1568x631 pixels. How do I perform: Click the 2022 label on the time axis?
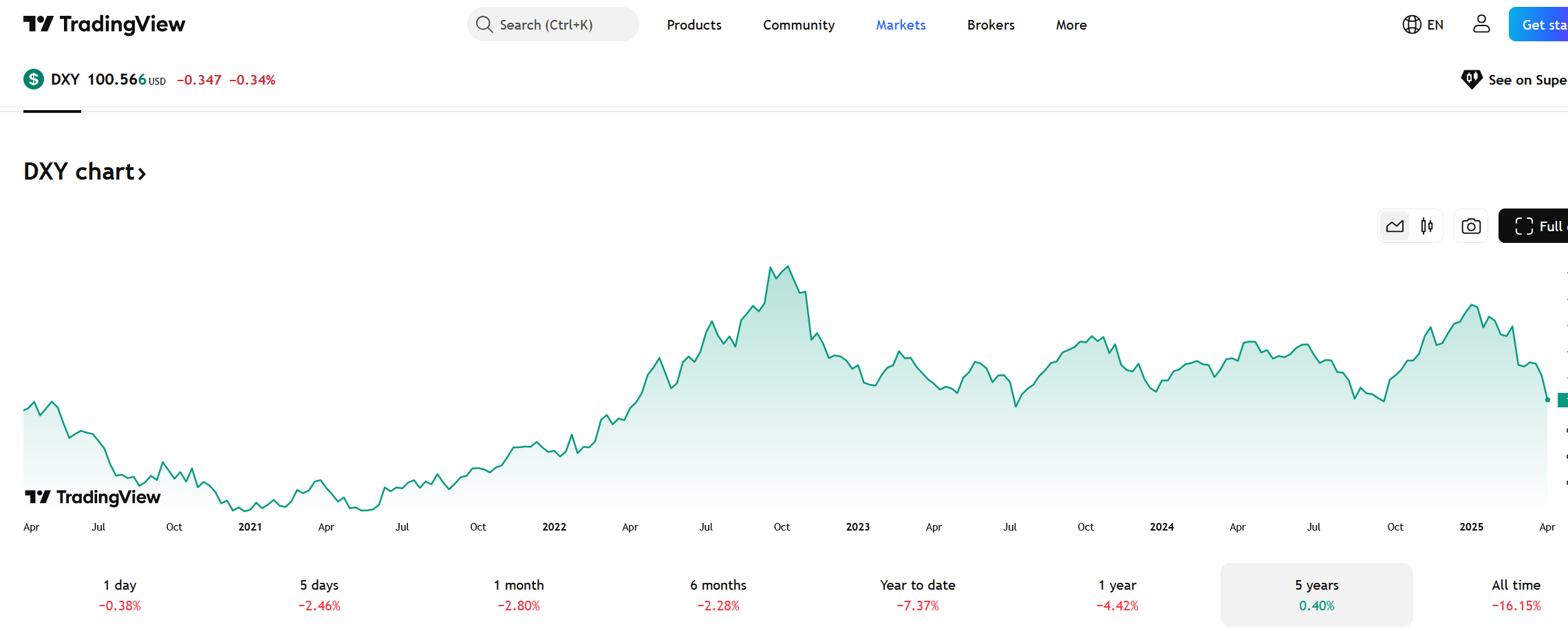pos(555,527)
